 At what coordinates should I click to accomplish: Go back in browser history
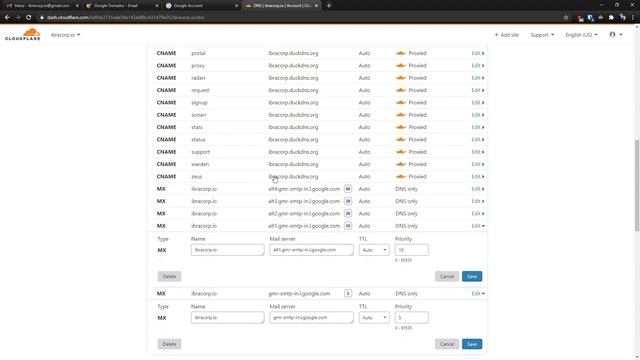(x=7, y=18)
